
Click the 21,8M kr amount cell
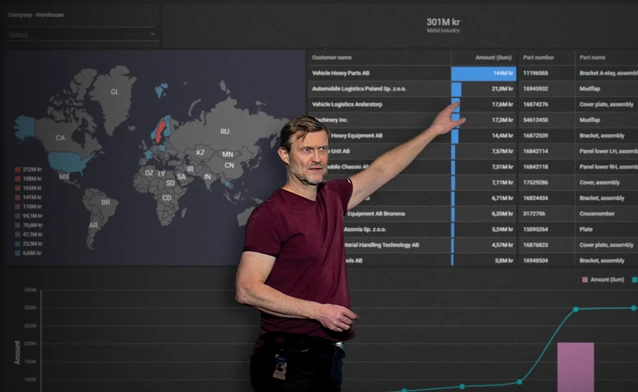point(484,89)
